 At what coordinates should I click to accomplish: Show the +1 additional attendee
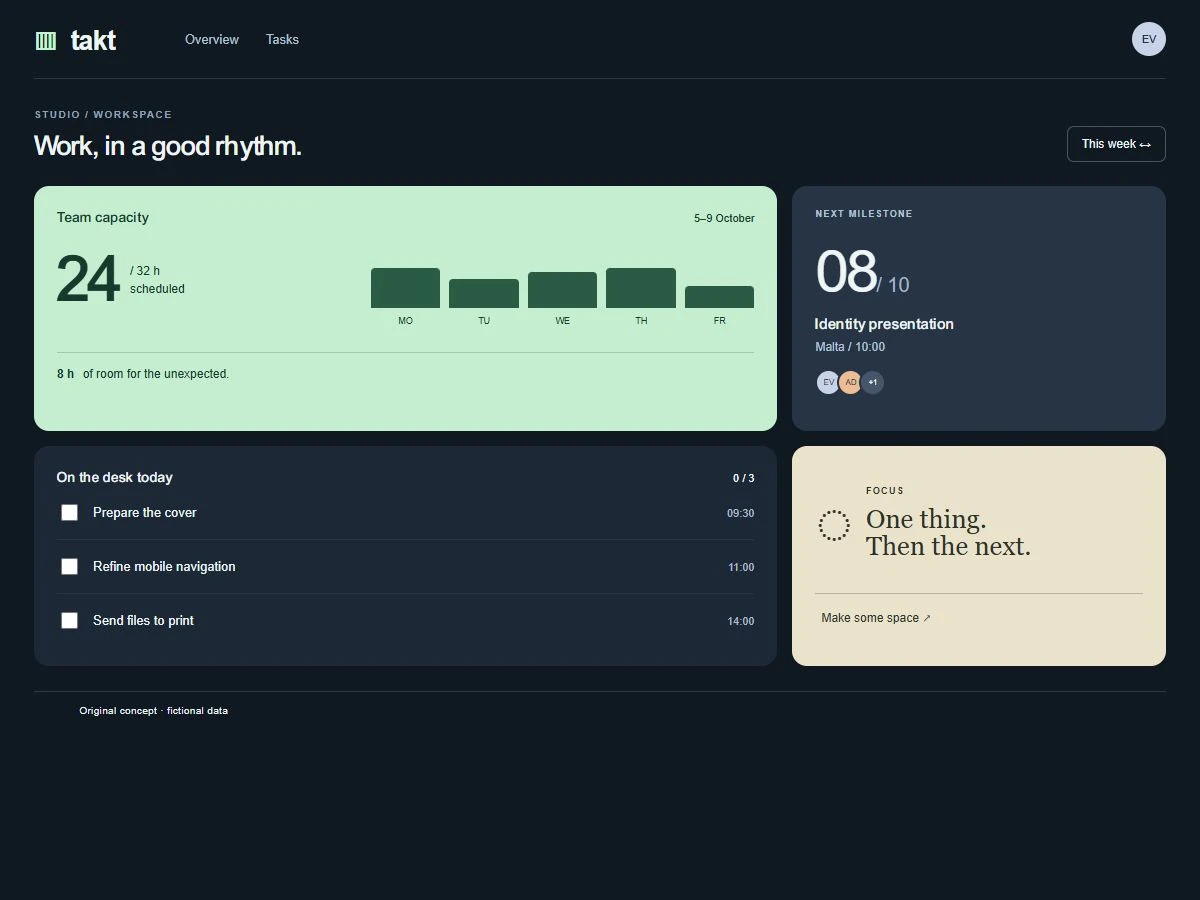click(x=872, y=382)
